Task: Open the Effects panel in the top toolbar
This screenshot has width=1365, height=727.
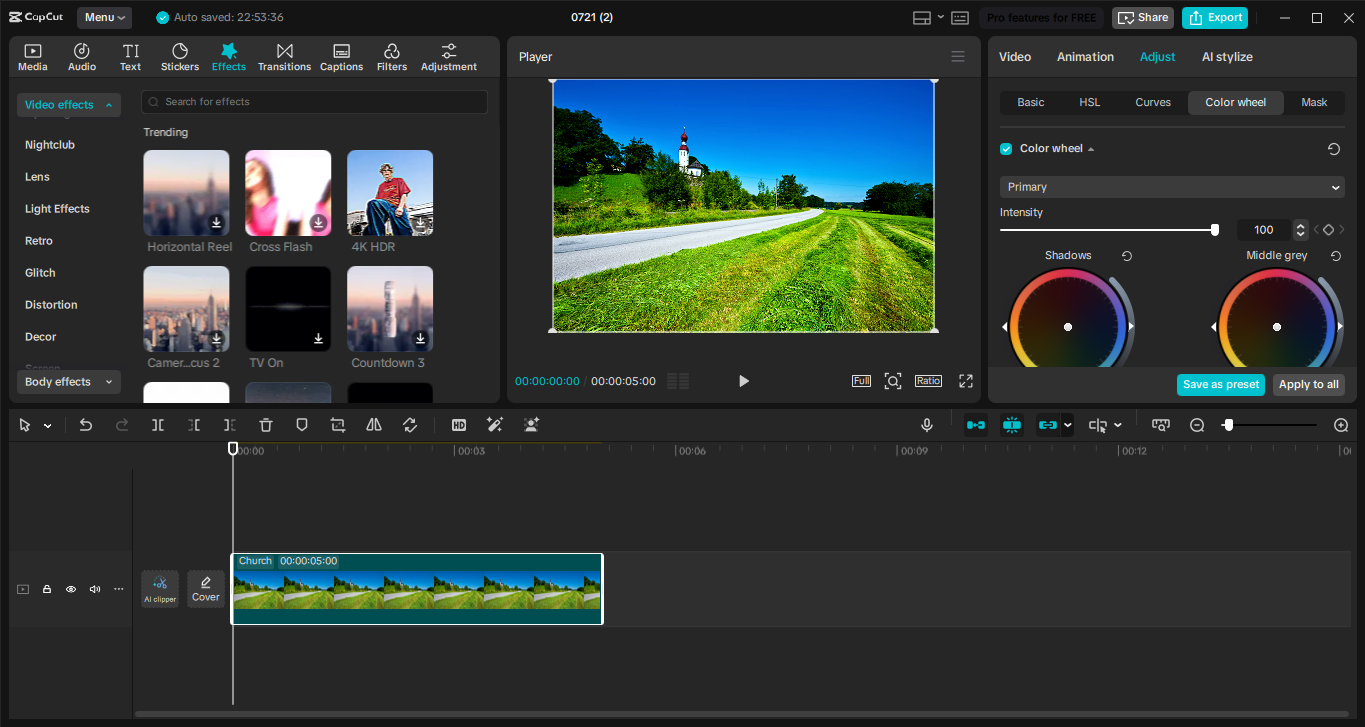Action: (228, 56)
